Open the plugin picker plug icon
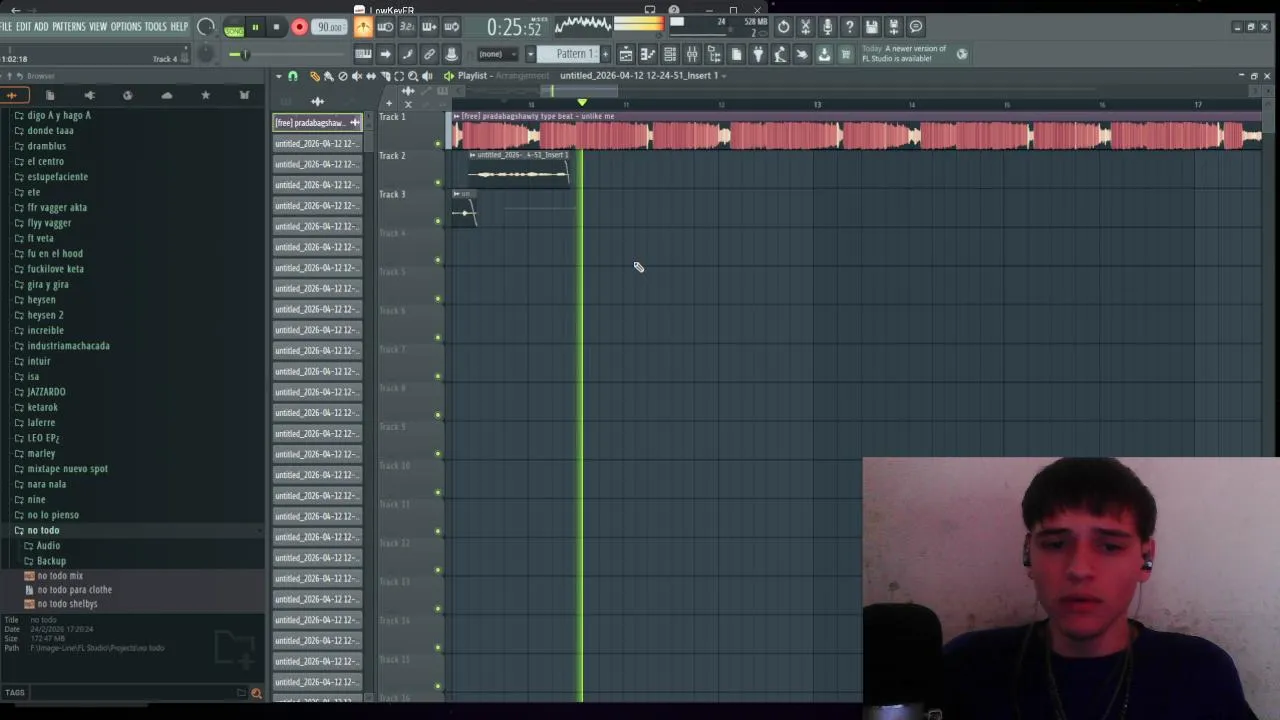Image resolution: width=1280 pixels, height=720 pixels. tap(758, 54)
